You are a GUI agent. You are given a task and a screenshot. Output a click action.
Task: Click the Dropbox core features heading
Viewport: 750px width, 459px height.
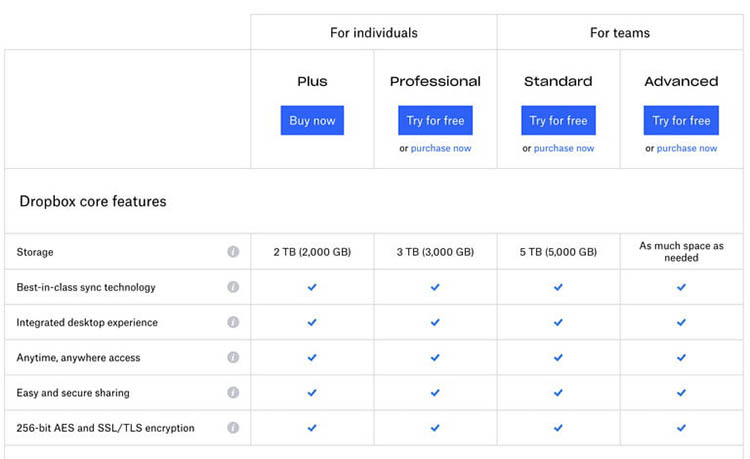tap(93, 201)
